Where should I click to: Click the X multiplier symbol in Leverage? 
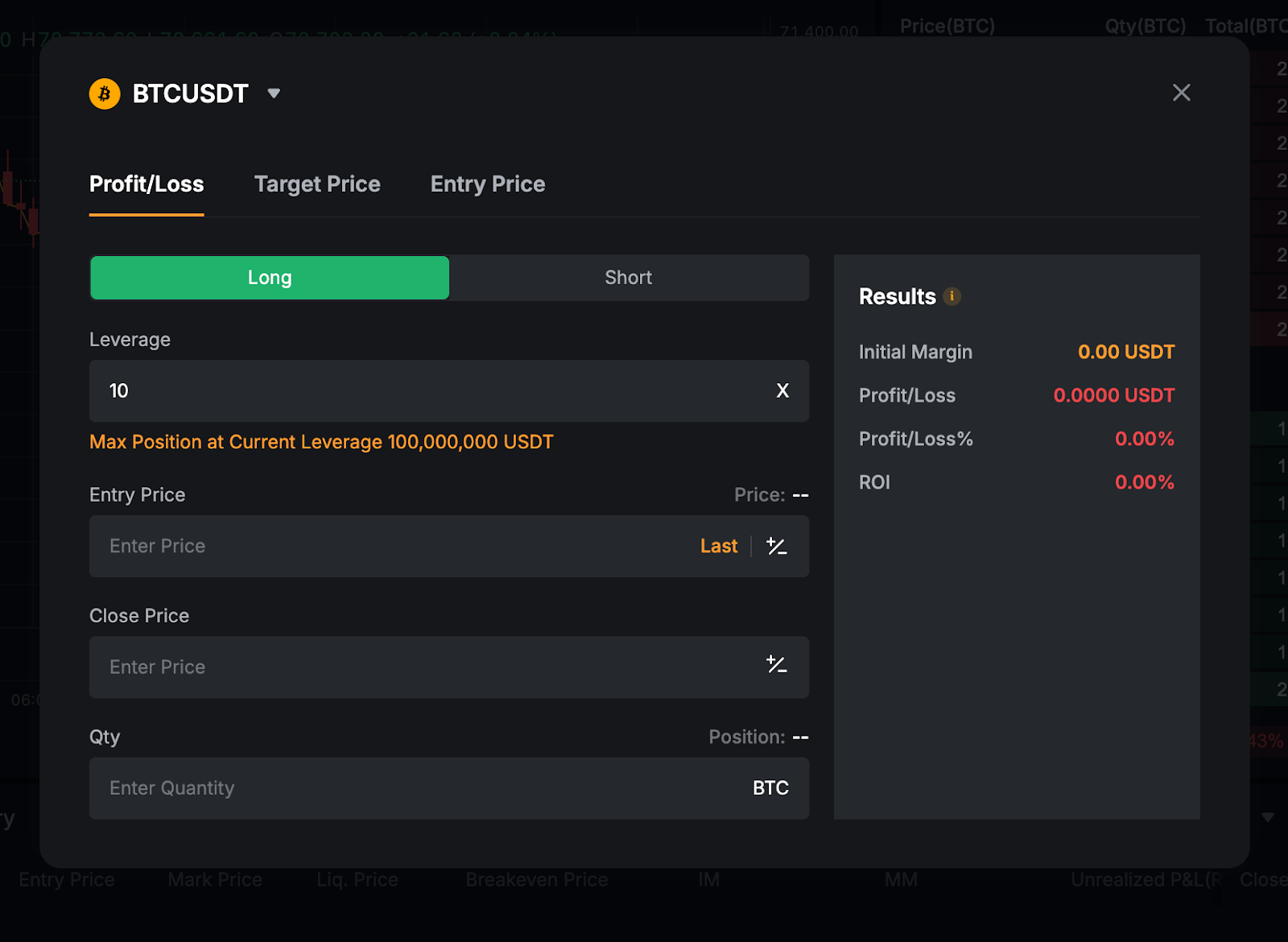(x=782, y=391)
